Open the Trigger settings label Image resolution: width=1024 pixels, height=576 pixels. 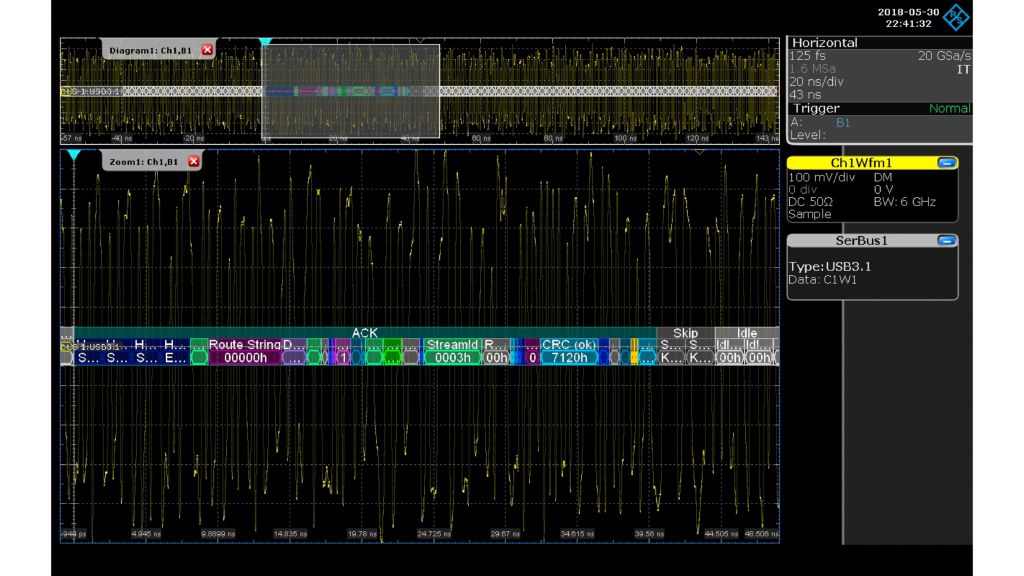click(x=816, y=108)
